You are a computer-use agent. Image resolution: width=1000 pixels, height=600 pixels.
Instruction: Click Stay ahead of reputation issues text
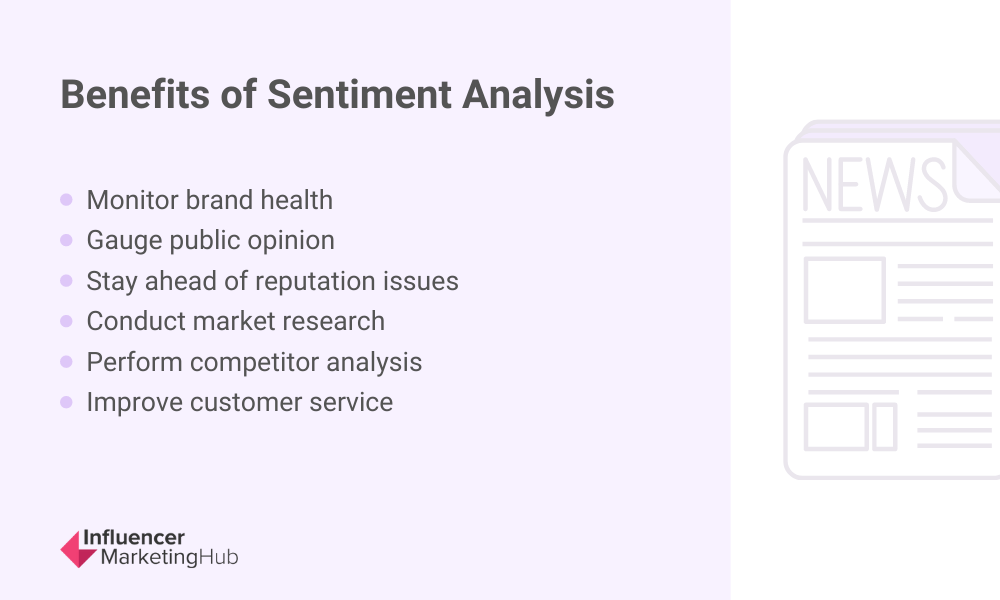272,281
